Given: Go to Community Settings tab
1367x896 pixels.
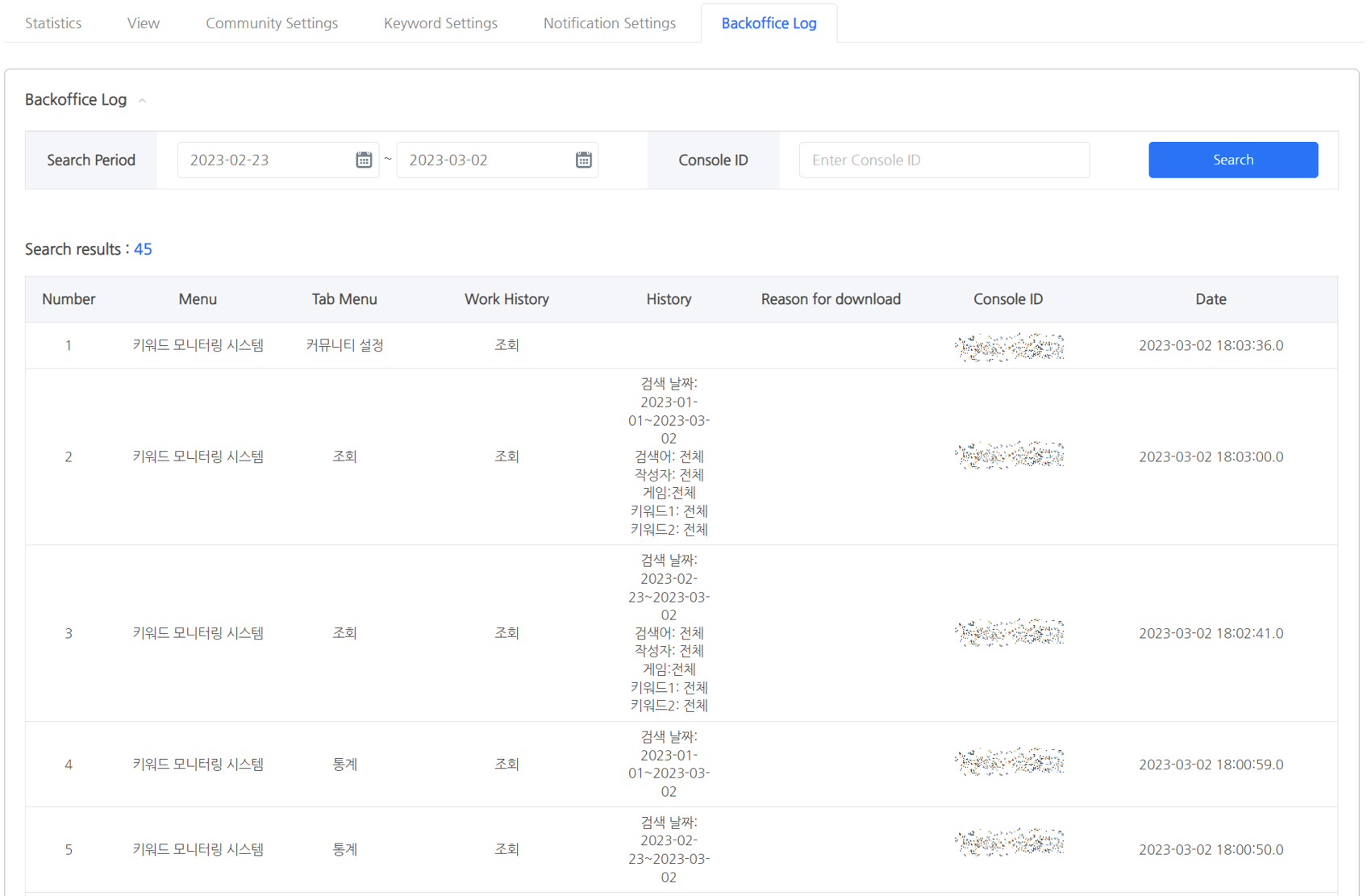Looking at the screenshot, I should [x=272, y=23].
